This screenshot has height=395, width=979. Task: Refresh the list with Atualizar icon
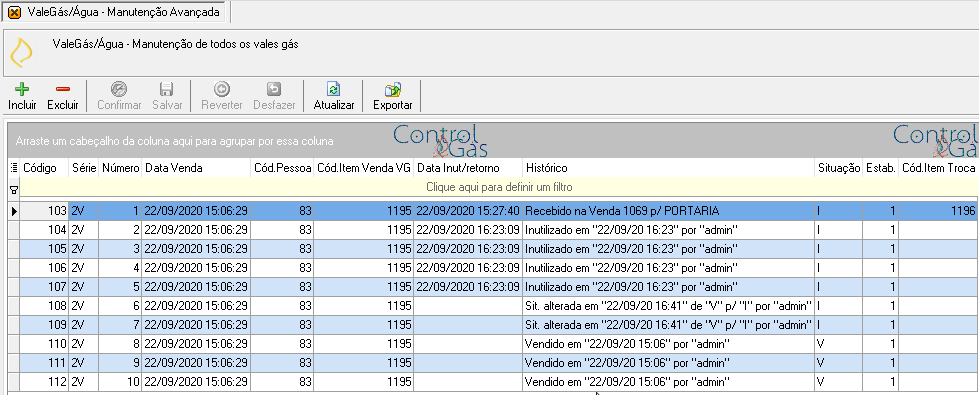coord(334,89)
